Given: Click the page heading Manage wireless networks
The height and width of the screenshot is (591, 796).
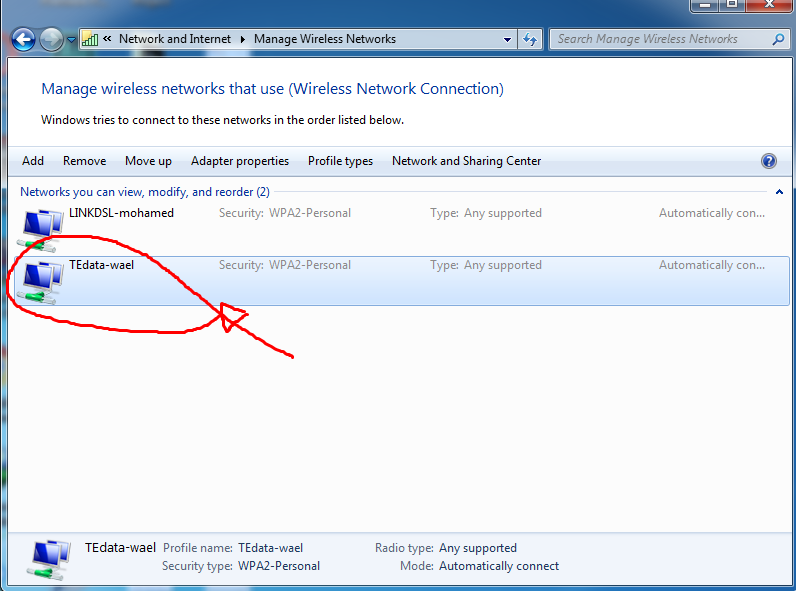Looking at the screenshot, I should [x=272, y=89].
